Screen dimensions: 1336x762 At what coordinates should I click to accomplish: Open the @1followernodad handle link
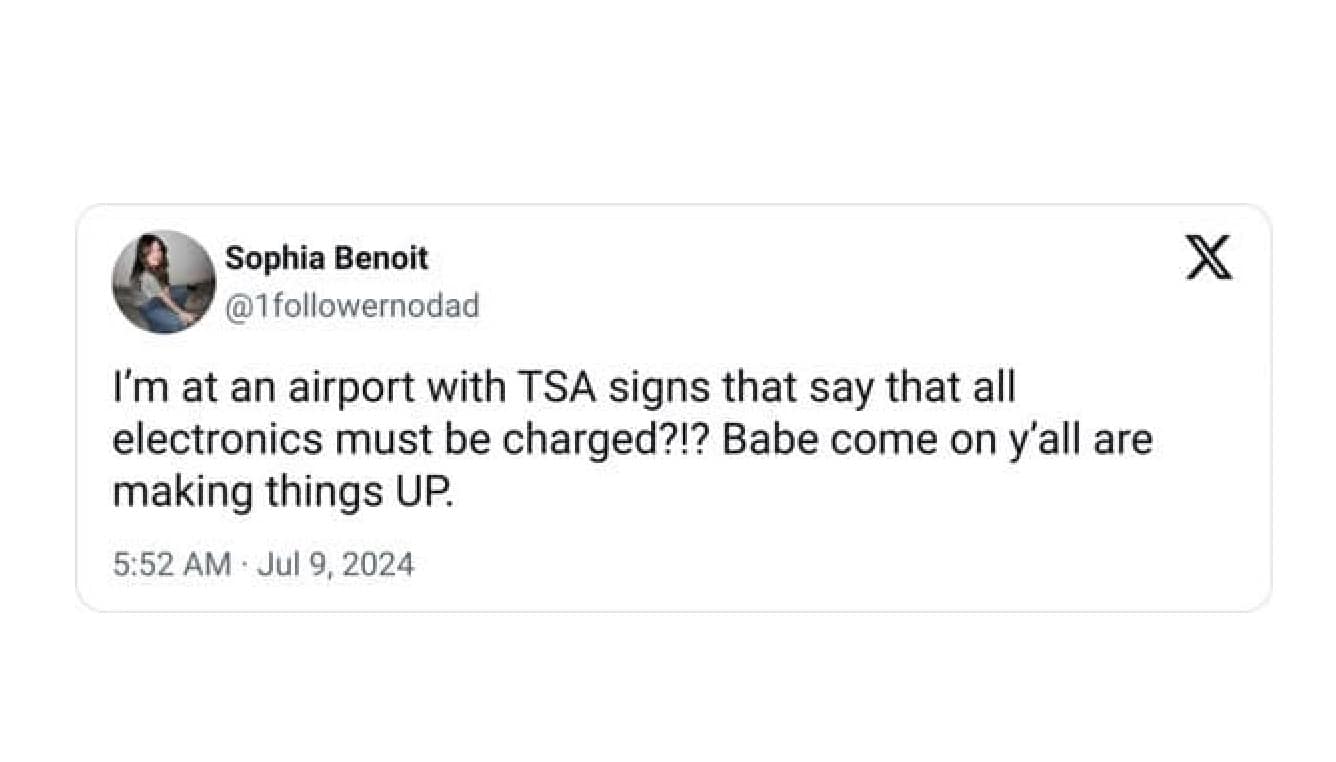point(352,305)
